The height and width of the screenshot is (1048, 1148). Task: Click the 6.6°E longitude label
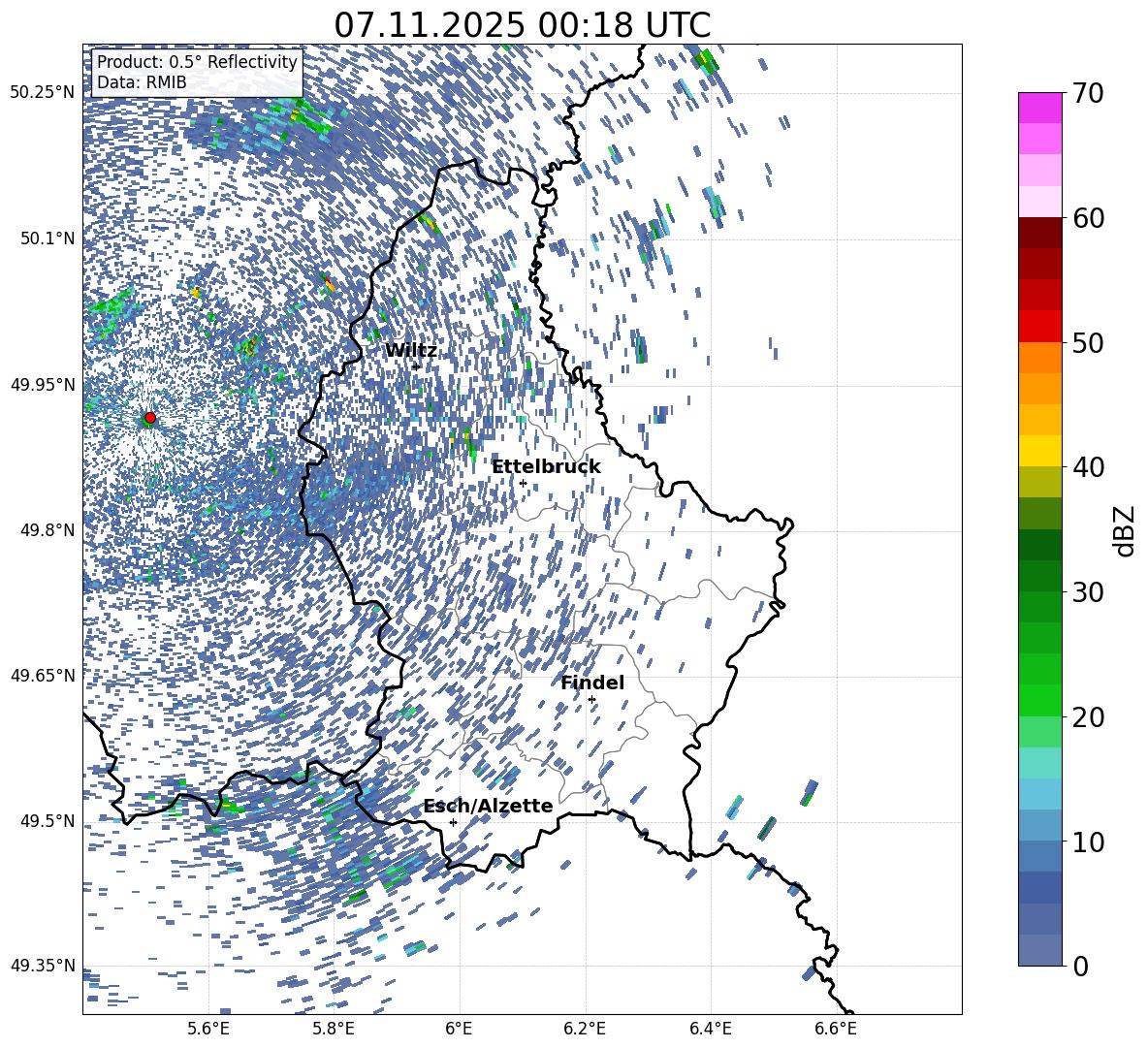pyautogui.click(x=836, y=1029)
